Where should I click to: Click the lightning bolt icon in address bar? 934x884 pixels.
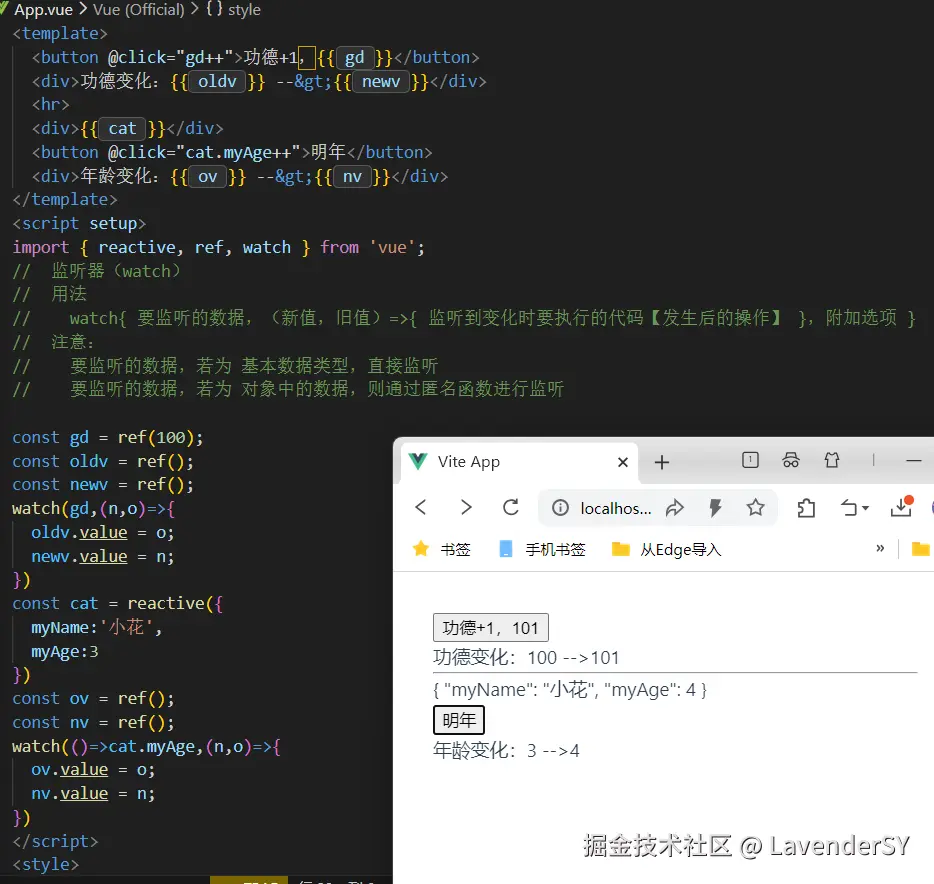715,508
